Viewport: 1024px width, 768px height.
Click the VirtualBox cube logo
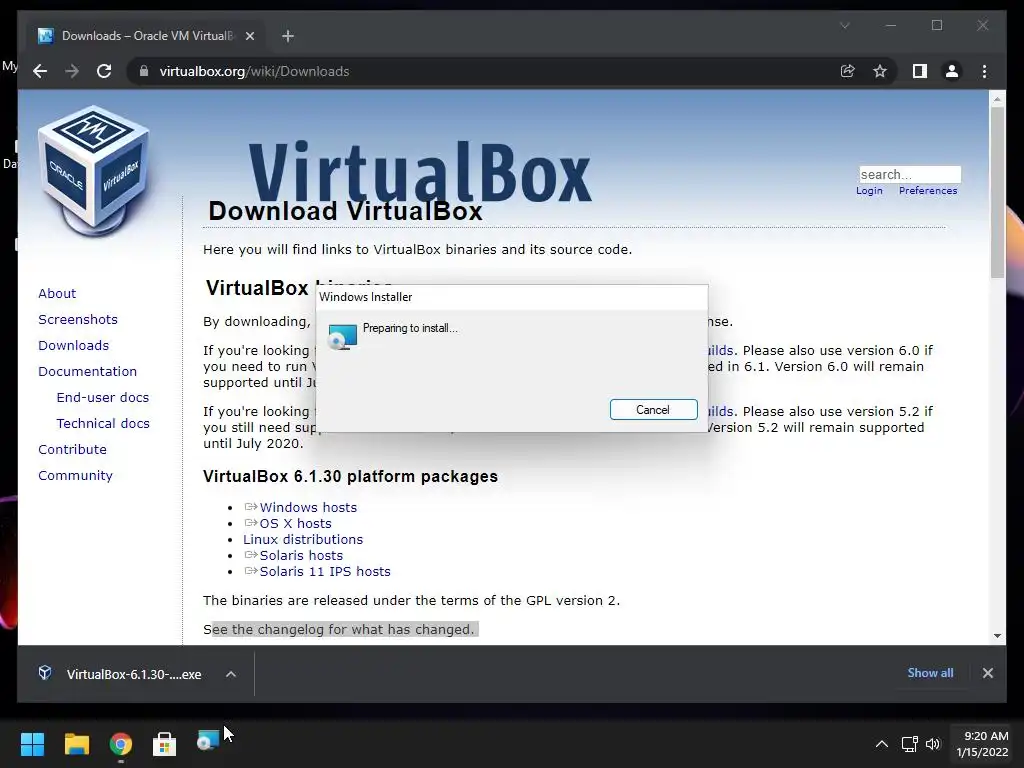(93, 170)
